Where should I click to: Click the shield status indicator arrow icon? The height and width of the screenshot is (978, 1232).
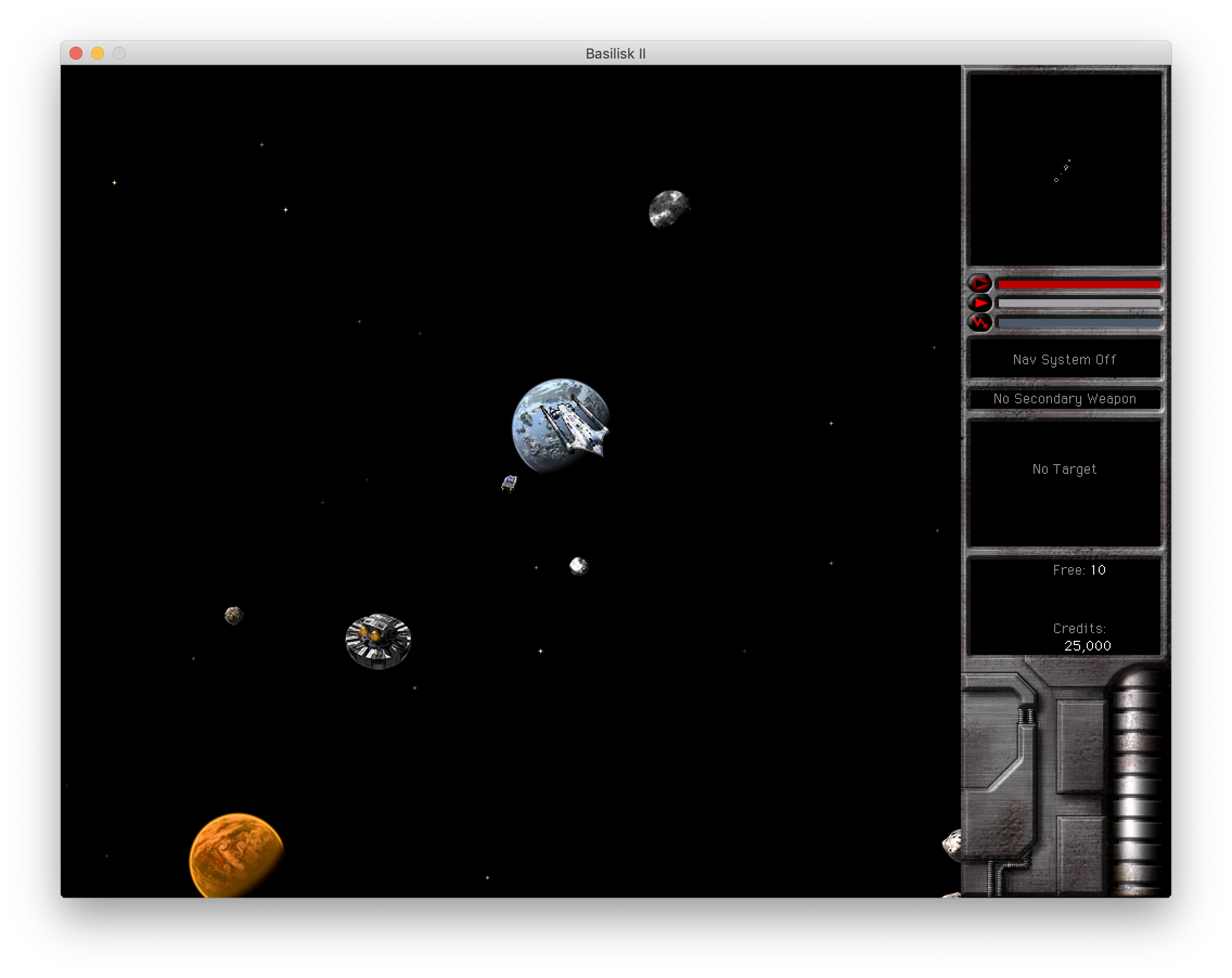[x=980, y=284]
